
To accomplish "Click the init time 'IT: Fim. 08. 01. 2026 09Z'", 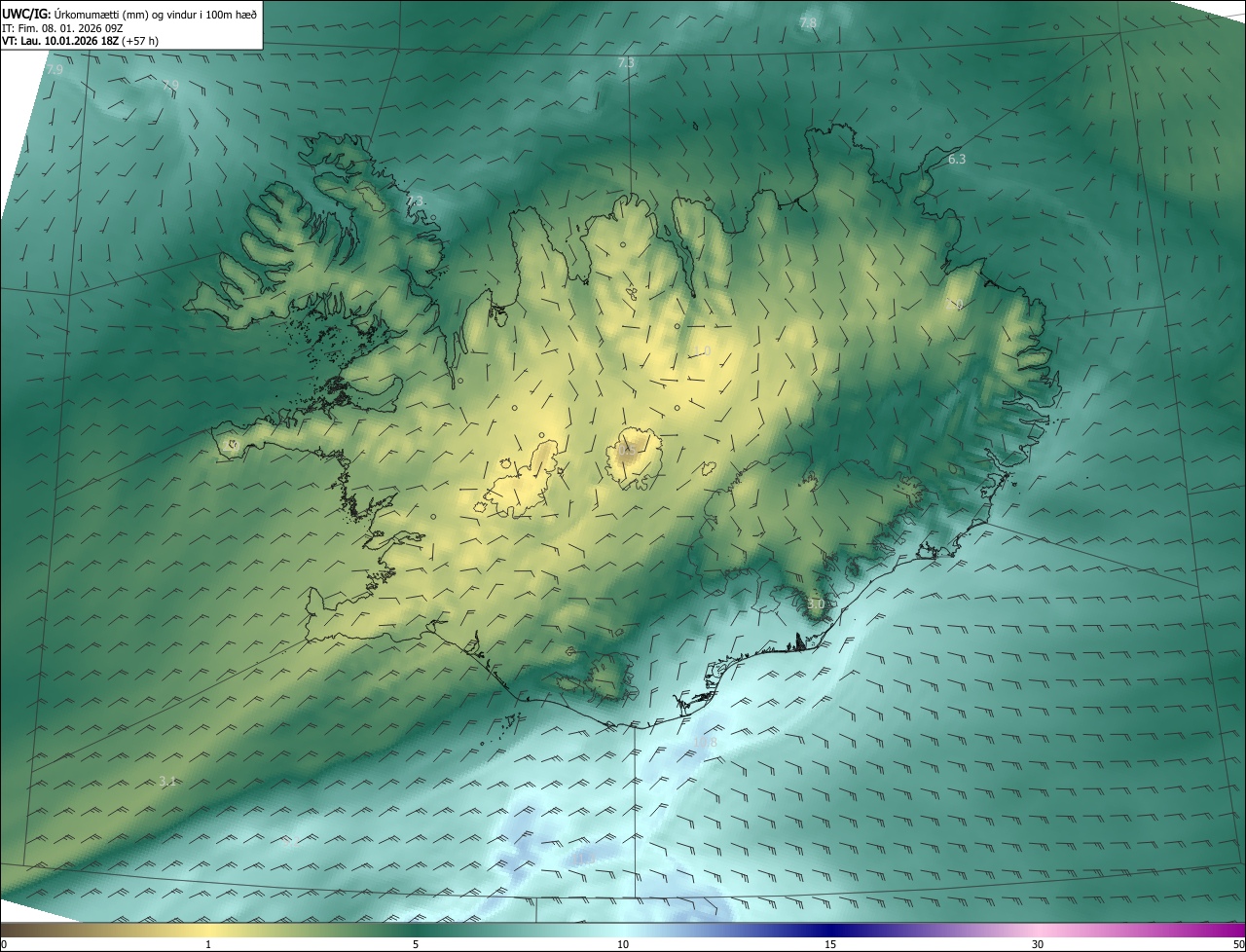I will pos(62,28).
